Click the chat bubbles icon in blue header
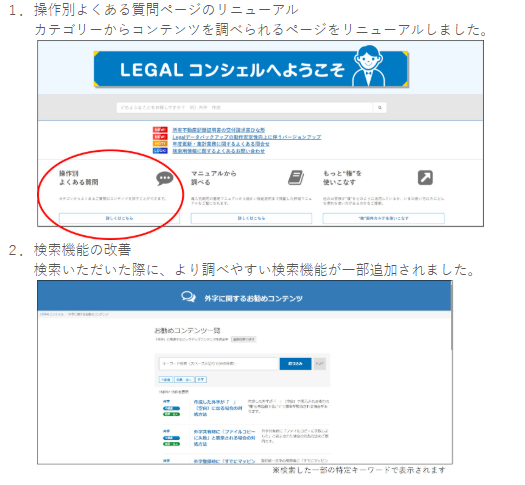Screen dimensions: 525x485 189,297
